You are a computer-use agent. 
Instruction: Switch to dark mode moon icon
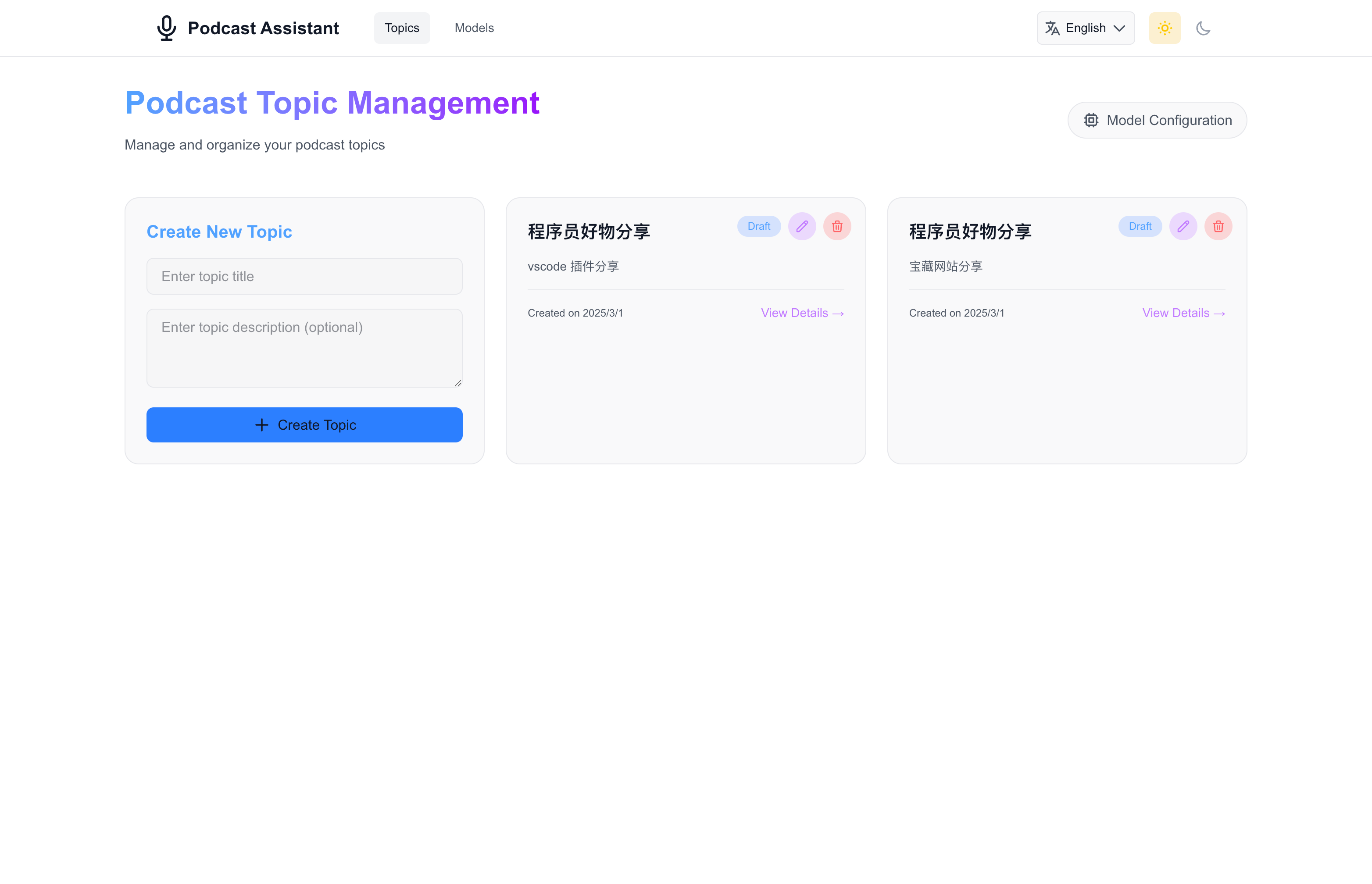coord(1203,28)
